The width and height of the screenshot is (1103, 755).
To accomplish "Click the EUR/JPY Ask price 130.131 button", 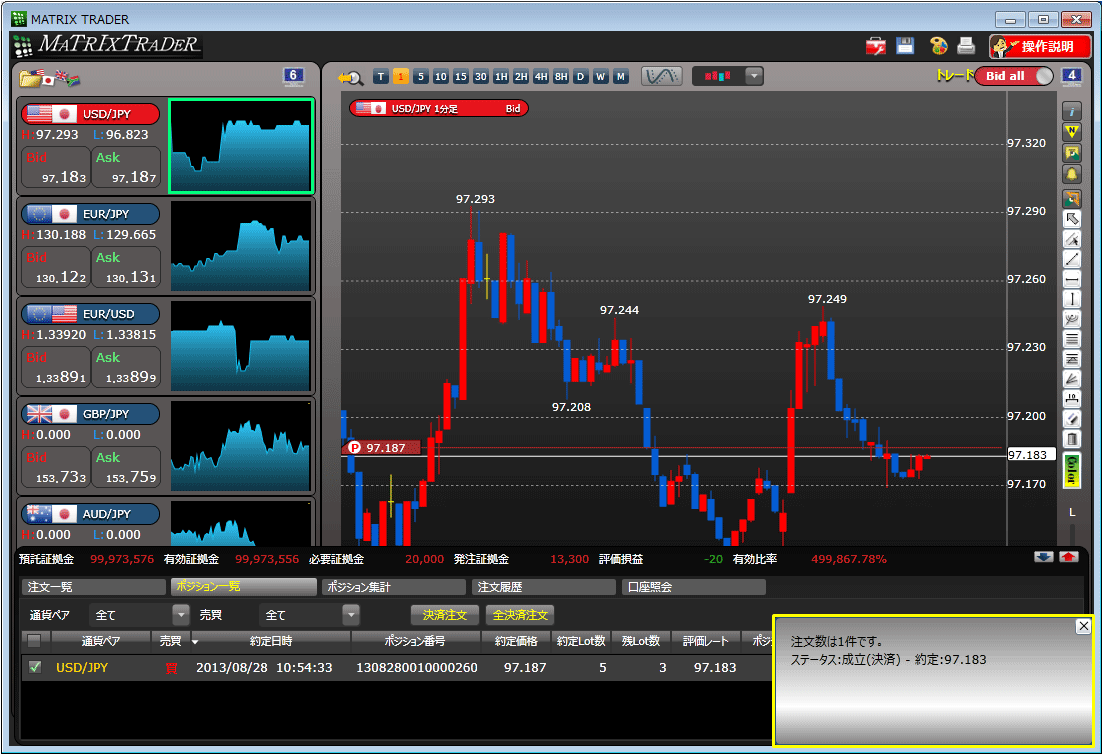I will (126, 267).
